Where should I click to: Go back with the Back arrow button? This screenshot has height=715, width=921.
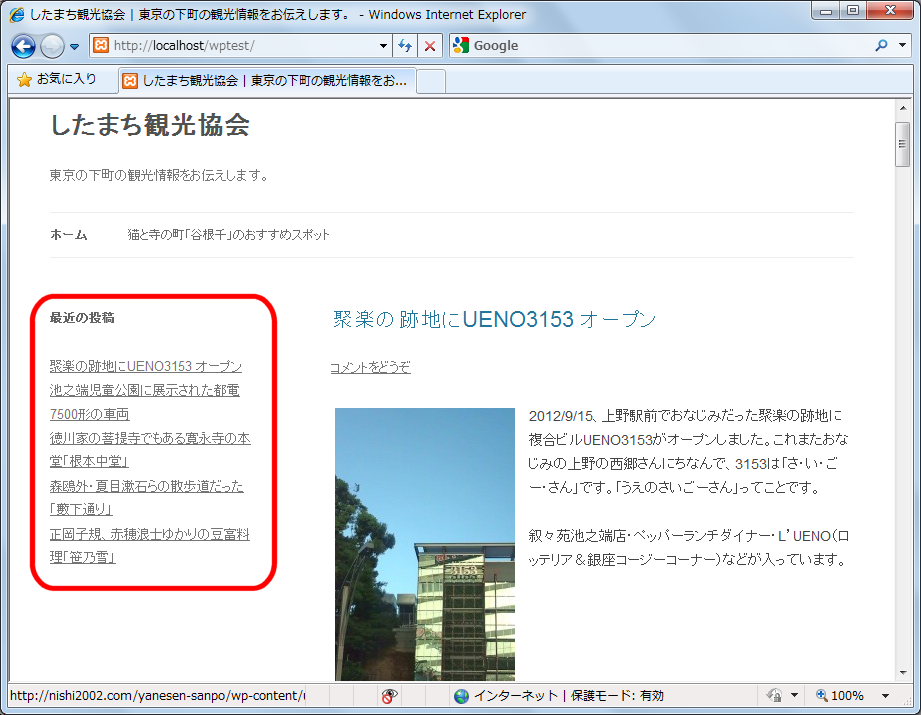(23, 46)
